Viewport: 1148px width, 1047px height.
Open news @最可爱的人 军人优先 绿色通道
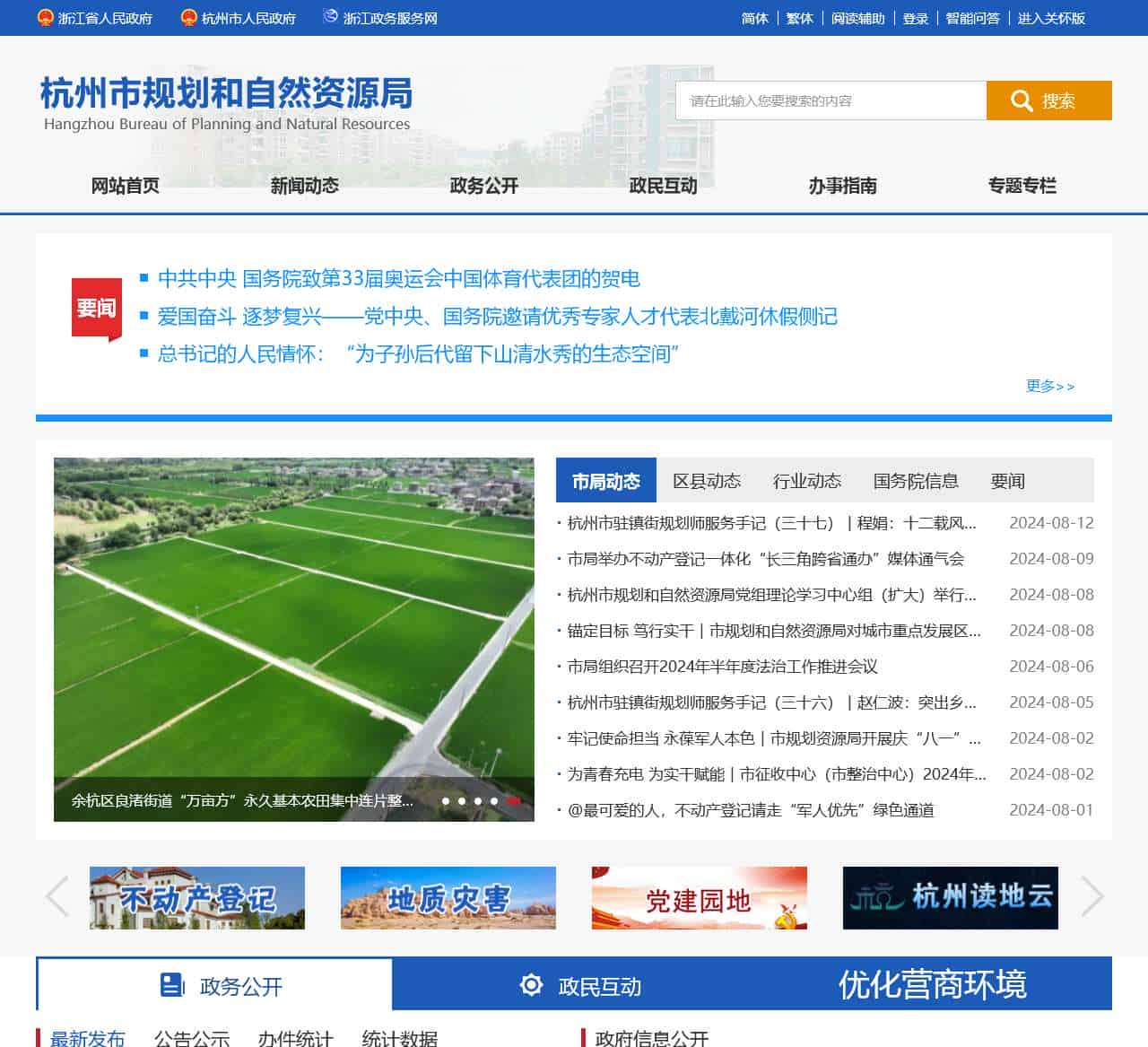click(751, 810)
